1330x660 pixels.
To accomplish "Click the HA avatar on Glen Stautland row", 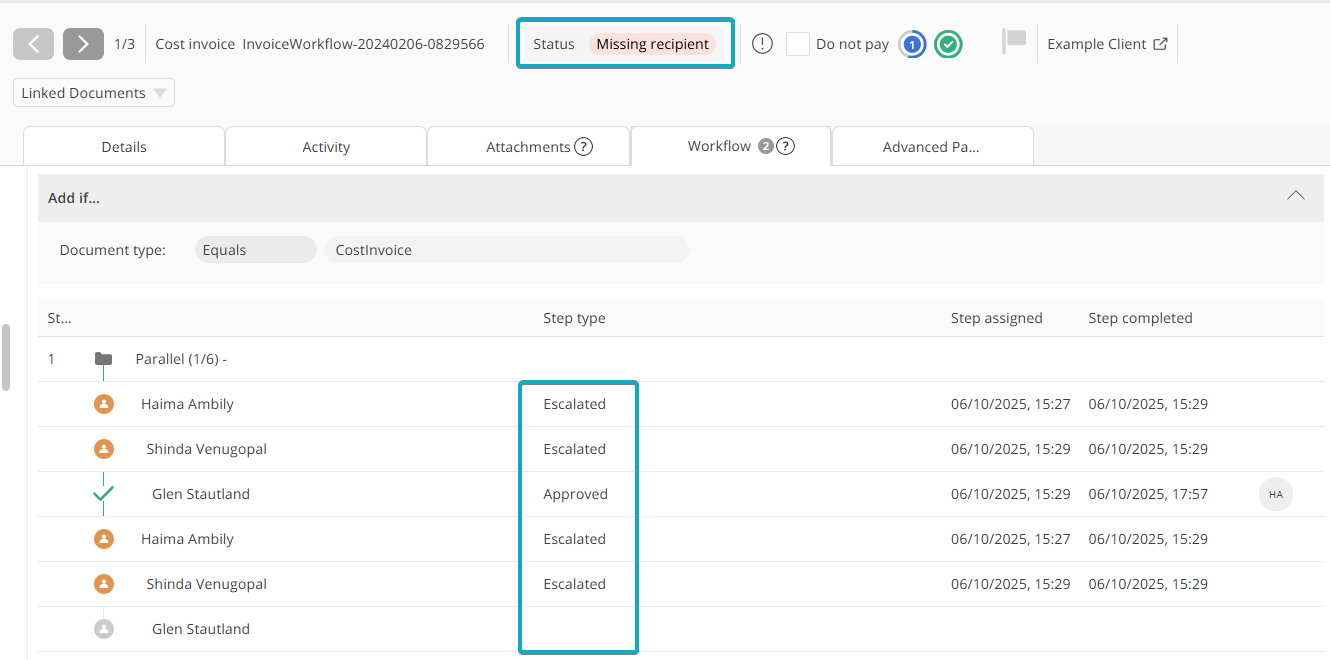I will pos(1275,494).
